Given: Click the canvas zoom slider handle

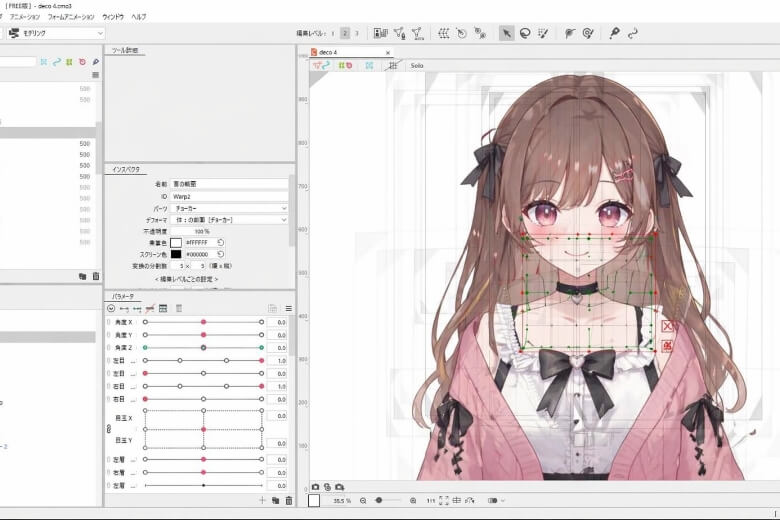Looking at the screenshot, I should (379, 500).
